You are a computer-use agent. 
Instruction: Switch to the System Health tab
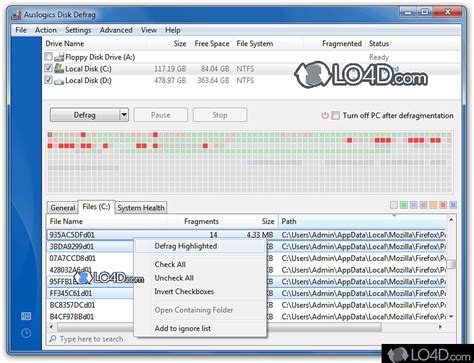click(x=141, y=208)
